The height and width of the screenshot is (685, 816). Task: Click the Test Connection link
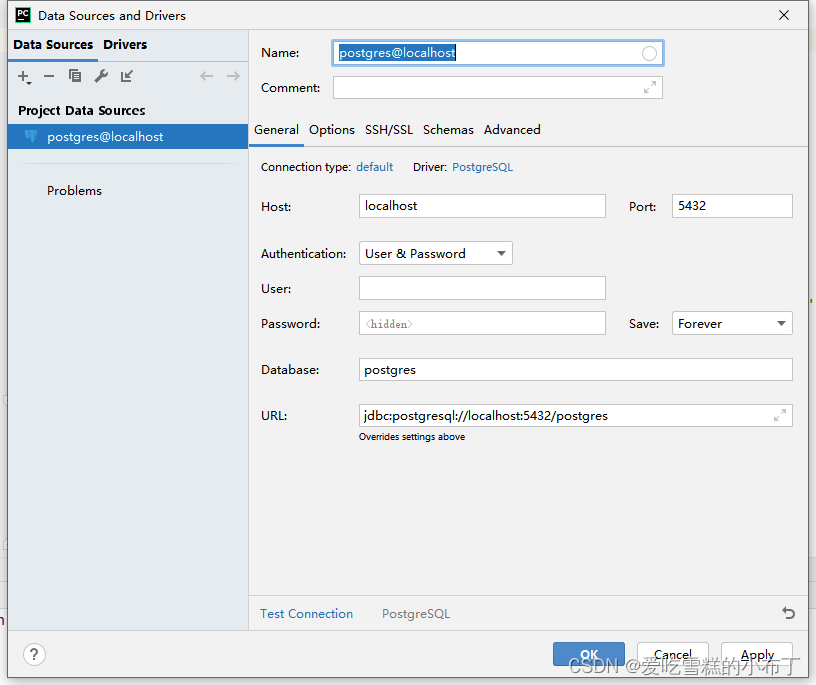click(x=307, y=614)
